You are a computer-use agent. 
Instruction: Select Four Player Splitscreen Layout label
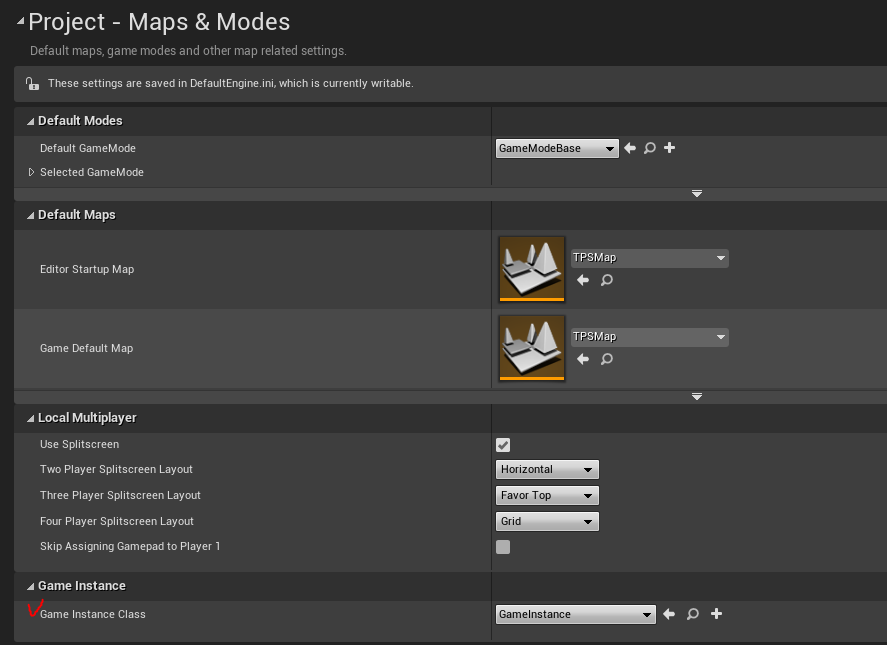point(117,521)
